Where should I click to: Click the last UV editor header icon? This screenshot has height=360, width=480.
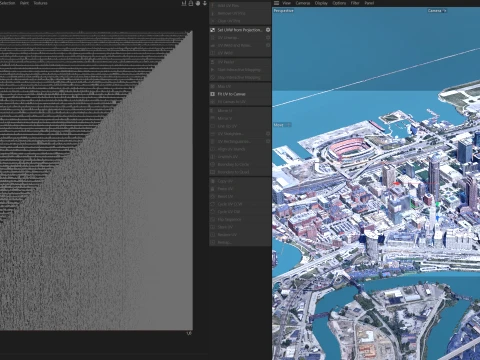[205, 3]
